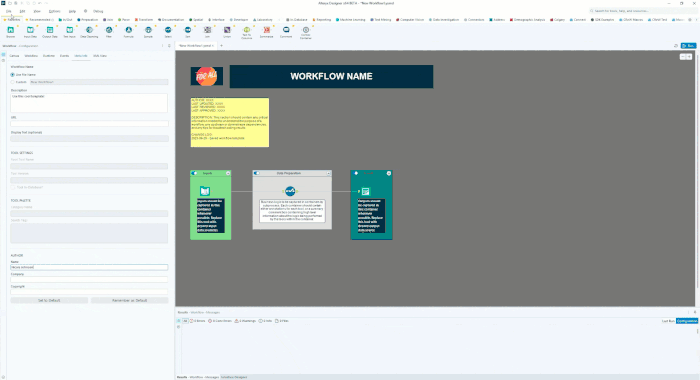Click the save icon in title bar

click(x=16, y=3)
